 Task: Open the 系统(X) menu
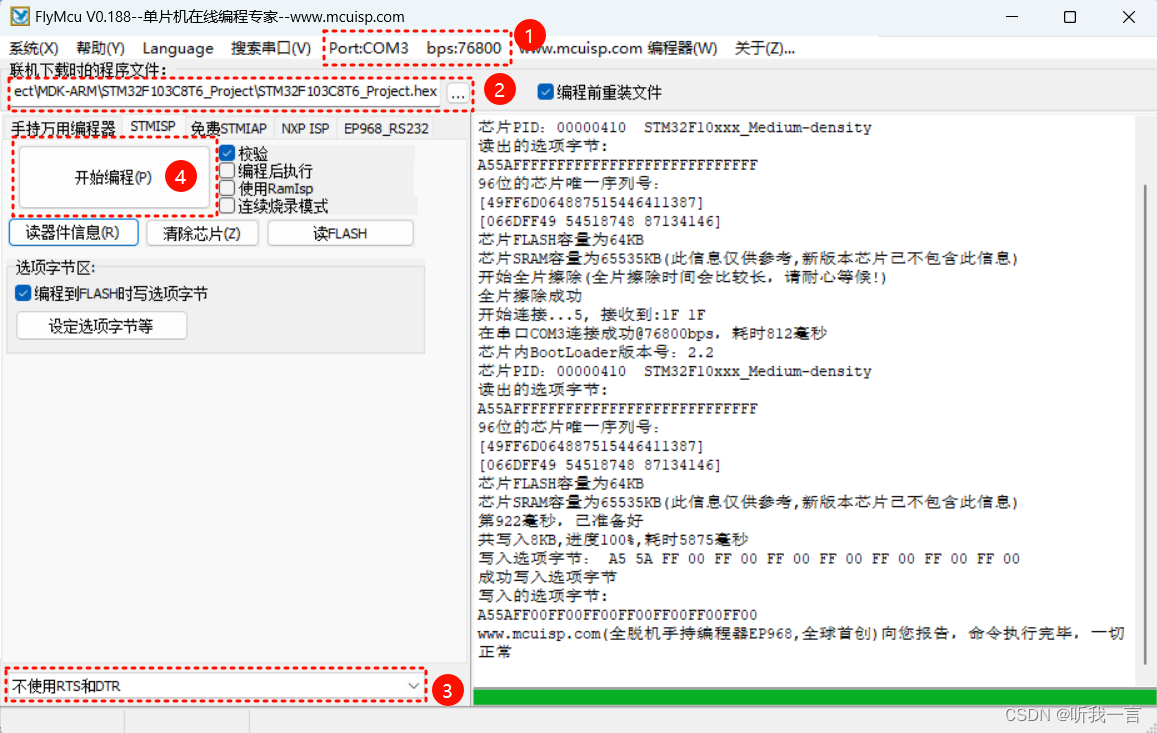point(33,47)
